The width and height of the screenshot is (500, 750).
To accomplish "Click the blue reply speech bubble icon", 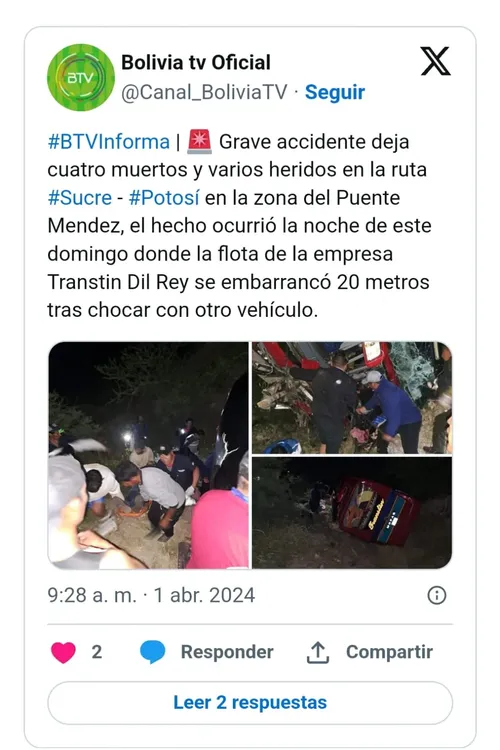I will pos(153,652).
